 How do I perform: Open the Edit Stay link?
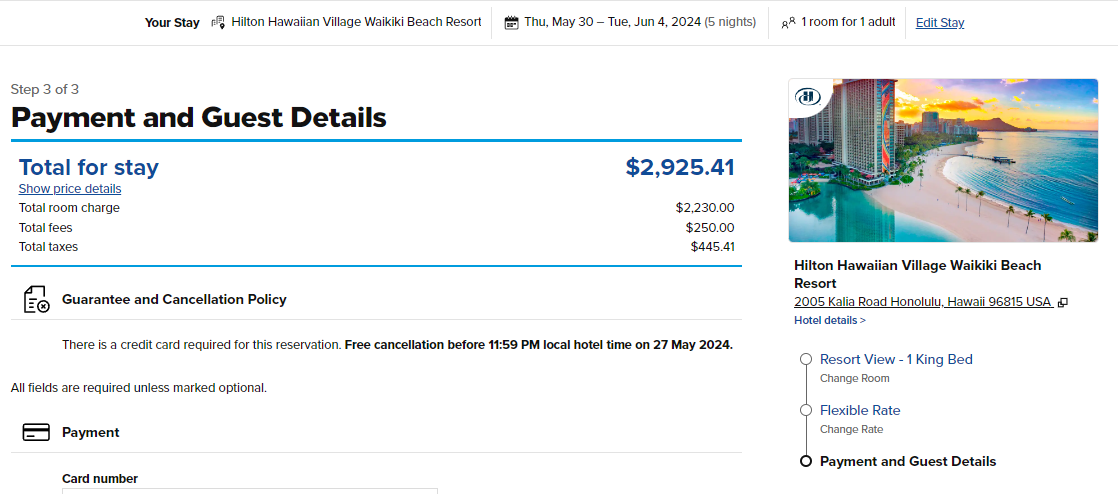(x=940, y=23)
